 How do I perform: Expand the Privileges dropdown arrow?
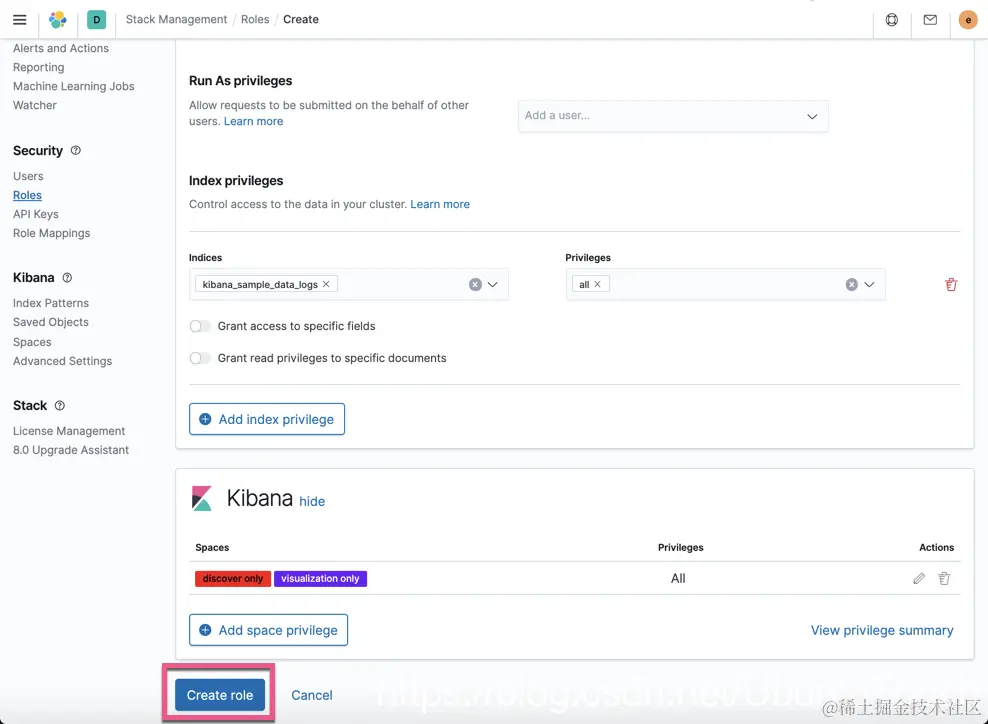click(x=870, y=285)
